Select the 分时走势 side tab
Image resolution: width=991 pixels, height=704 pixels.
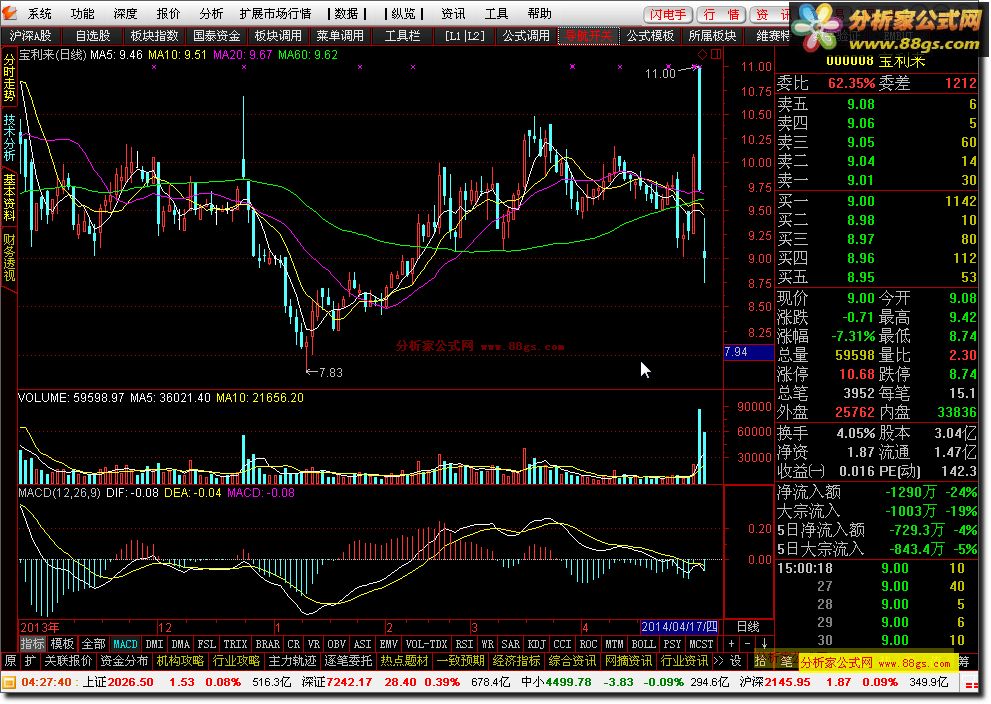coord(9,78)
